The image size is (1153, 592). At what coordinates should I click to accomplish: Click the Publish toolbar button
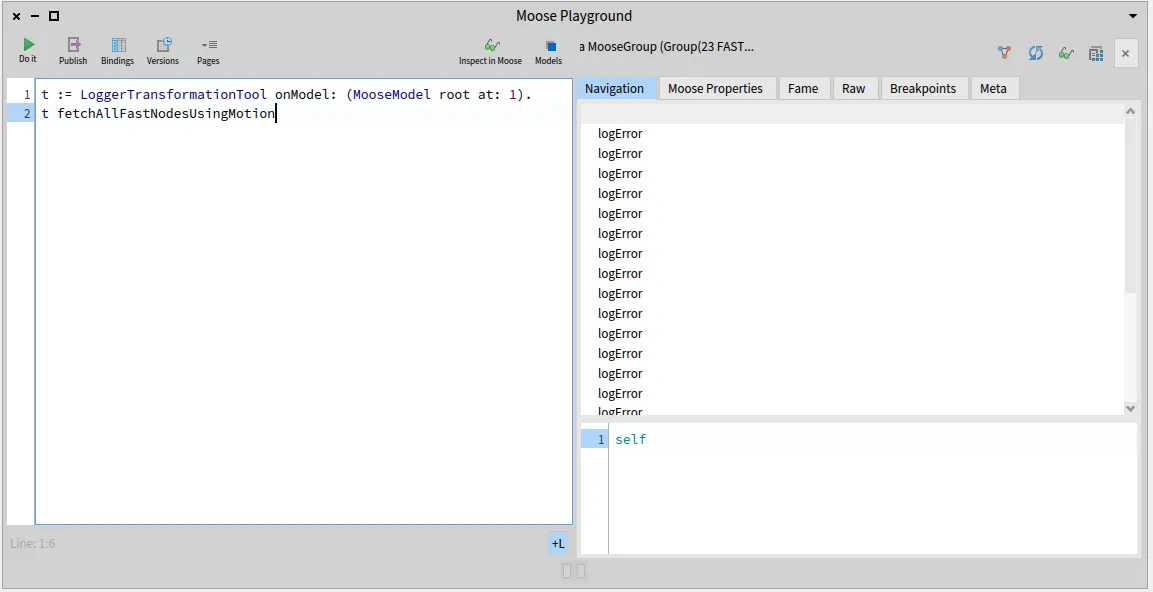point(73,51)
